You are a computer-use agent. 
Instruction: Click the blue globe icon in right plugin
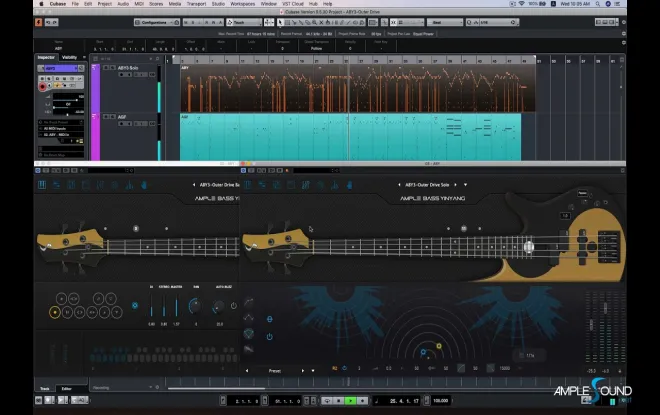click(270, 319)
